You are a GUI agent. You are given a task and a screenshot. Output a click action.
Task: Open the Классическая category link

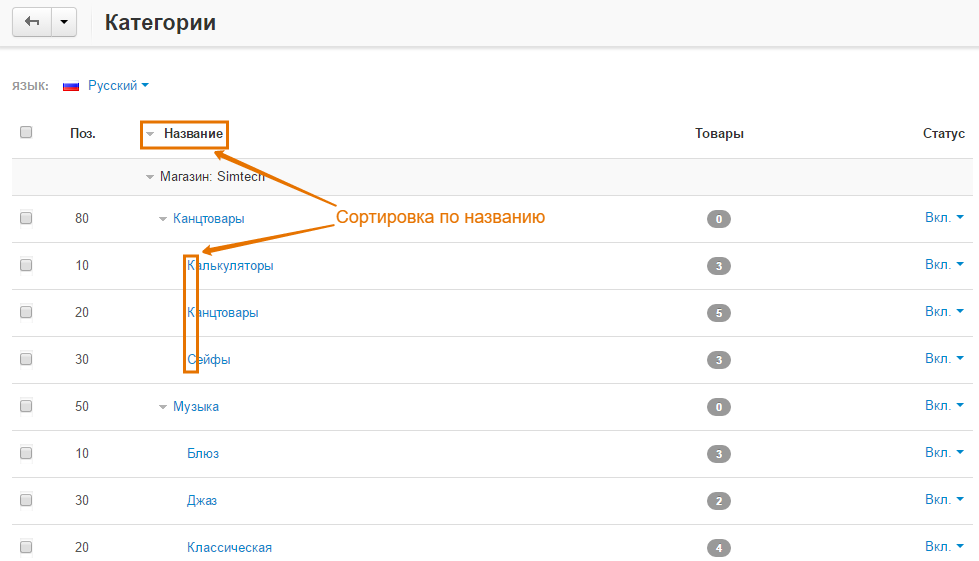click(x=229, y=548)
